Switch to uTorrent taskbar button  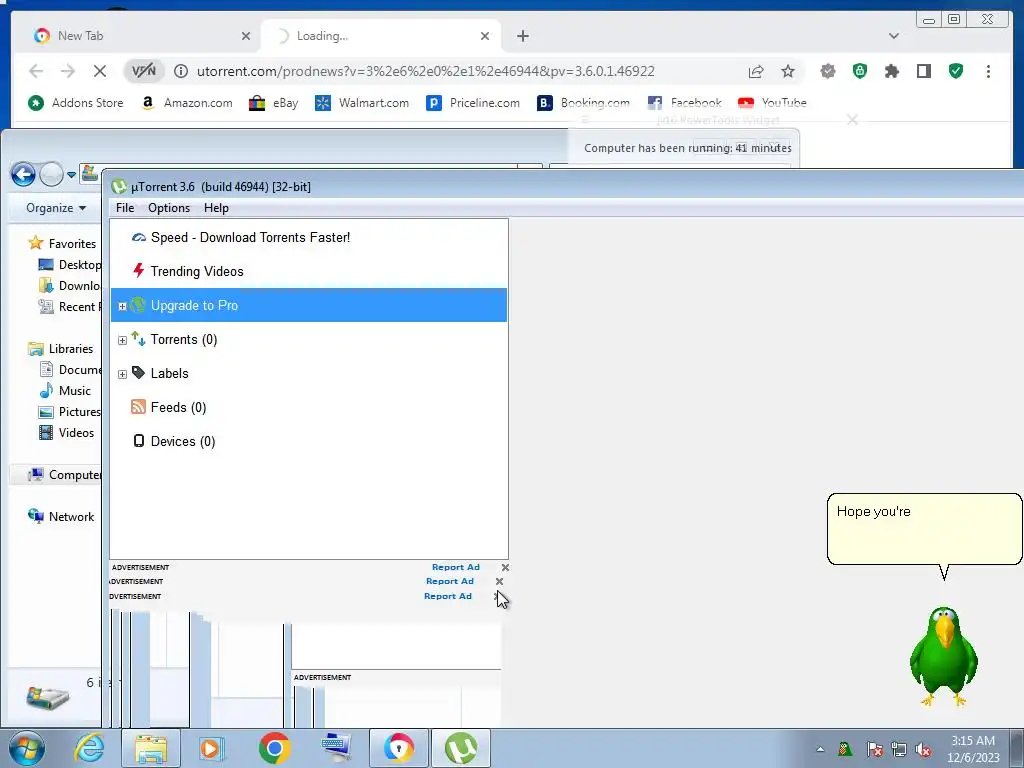pyautogui.click(x=460, y=748)
